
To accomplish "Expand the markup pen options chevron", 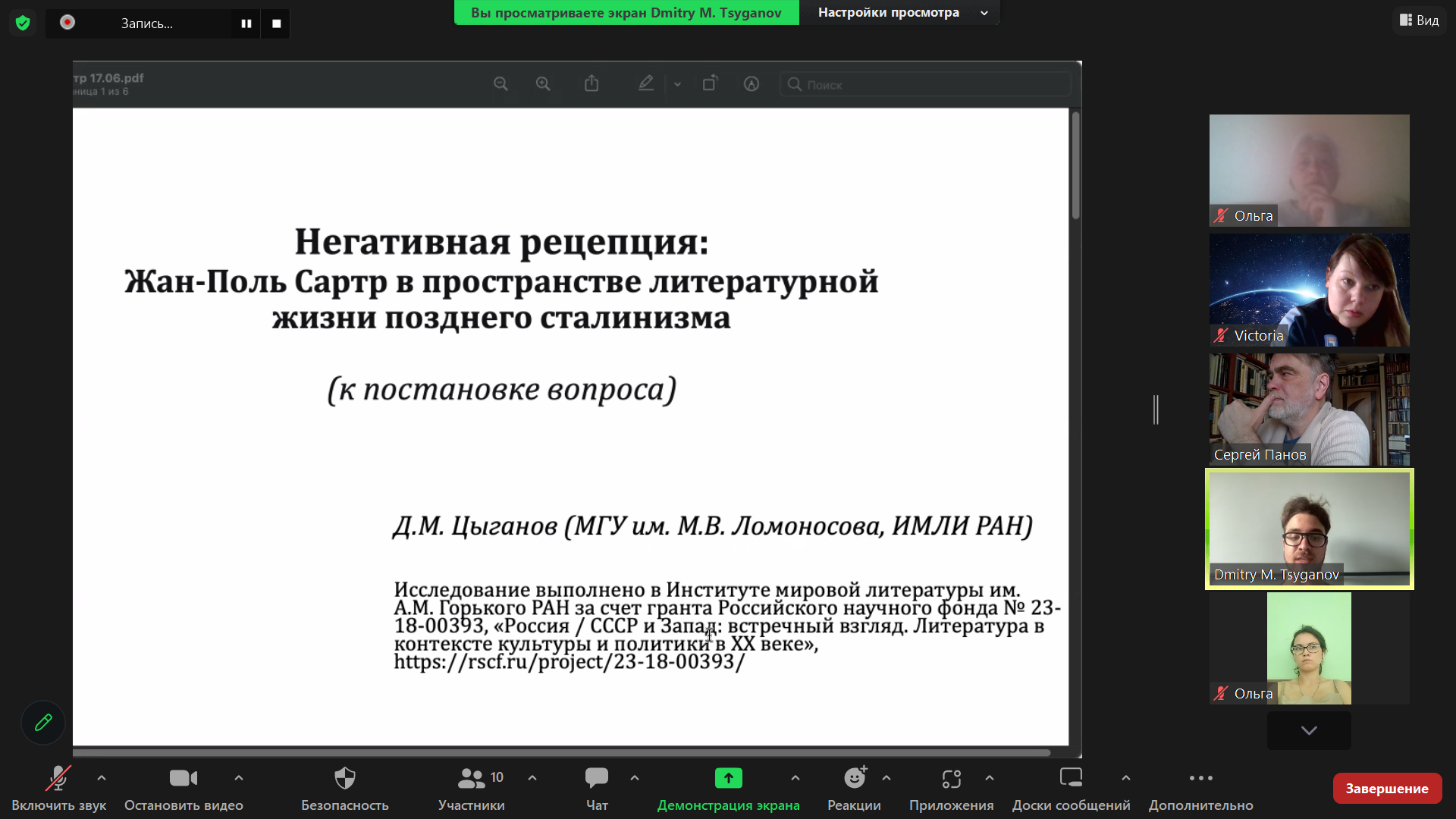I will 677,84.
